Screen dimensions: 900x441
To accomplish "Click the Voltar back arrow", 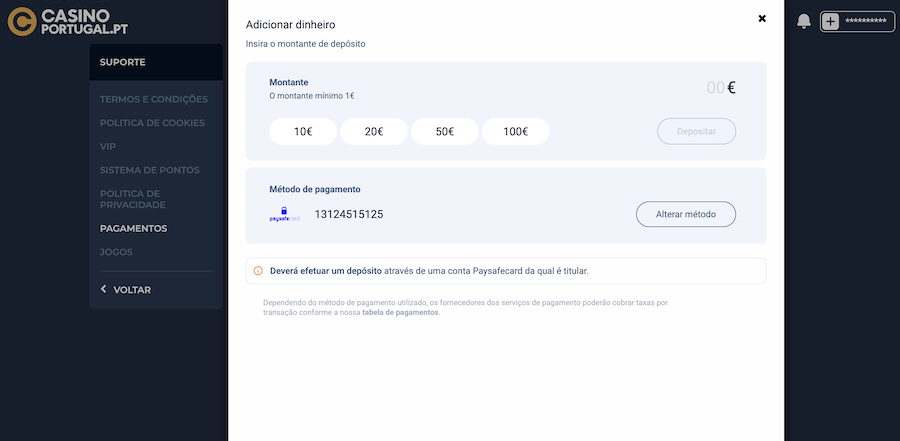I will coord(103,289).
